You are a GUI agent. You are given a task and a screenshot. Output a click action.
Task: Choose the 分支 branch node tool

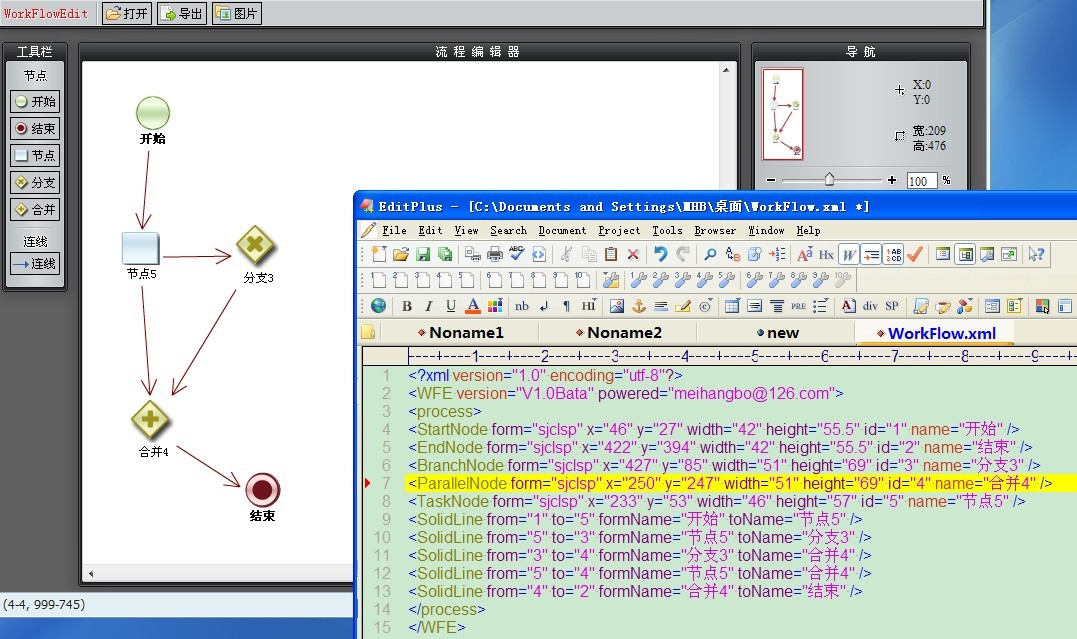35,183
